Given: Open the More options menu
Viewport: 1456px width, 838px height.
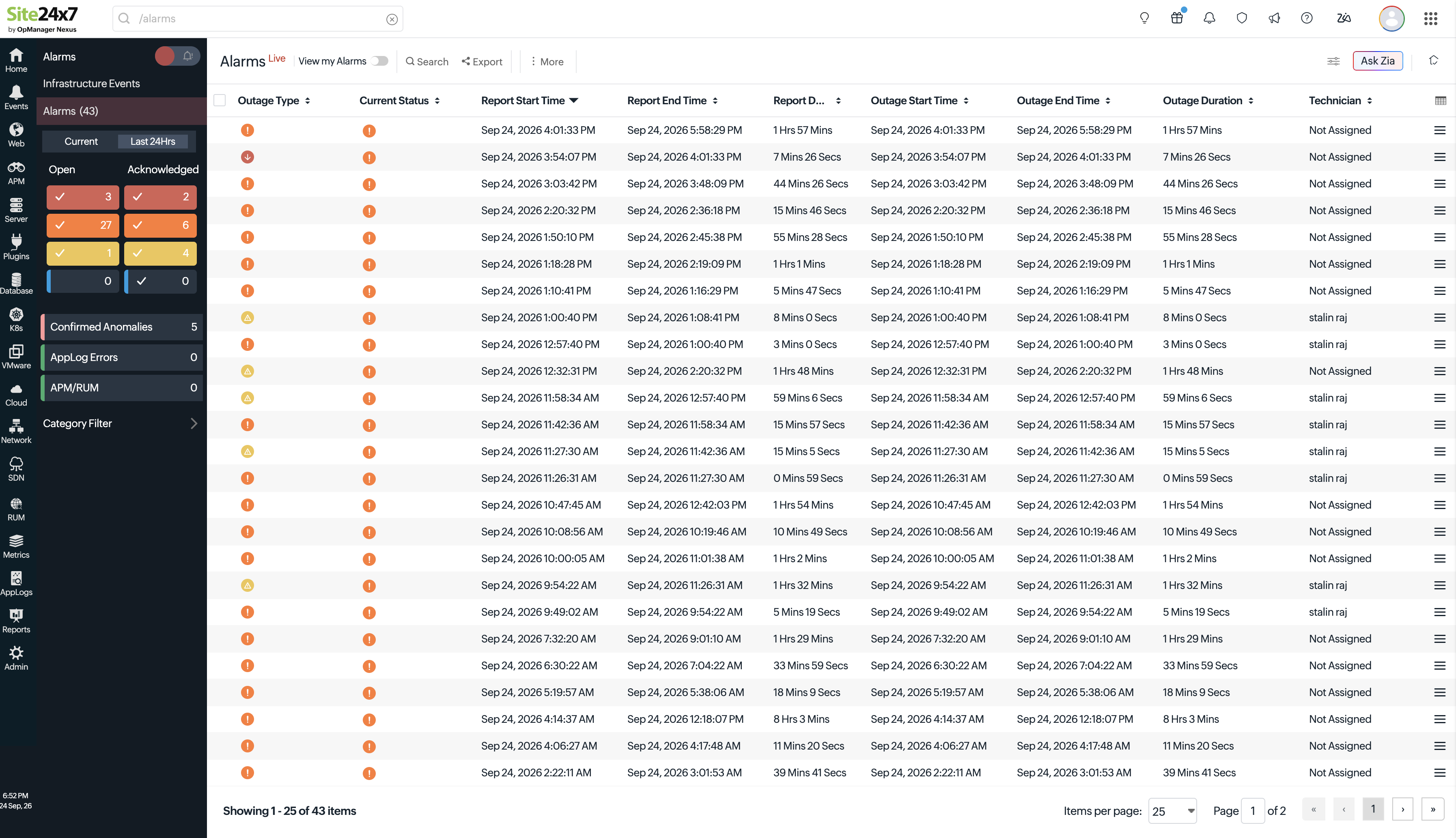Looking at the screenshot, I should [547, 62].
